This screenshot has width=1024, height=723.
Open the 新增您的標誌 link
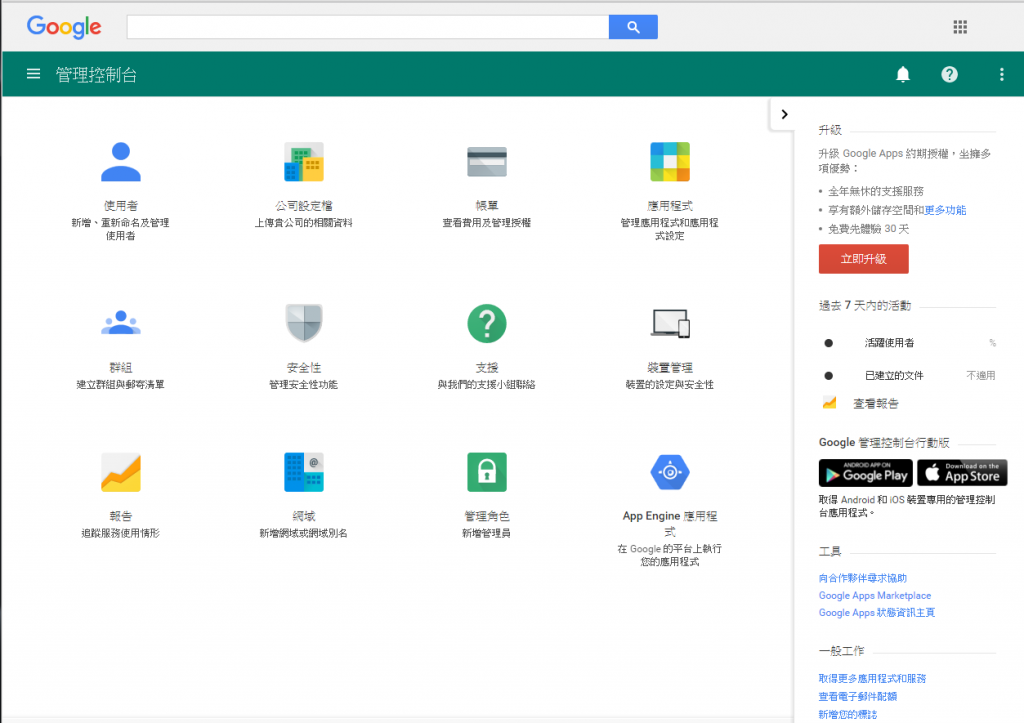click(848, 714)
